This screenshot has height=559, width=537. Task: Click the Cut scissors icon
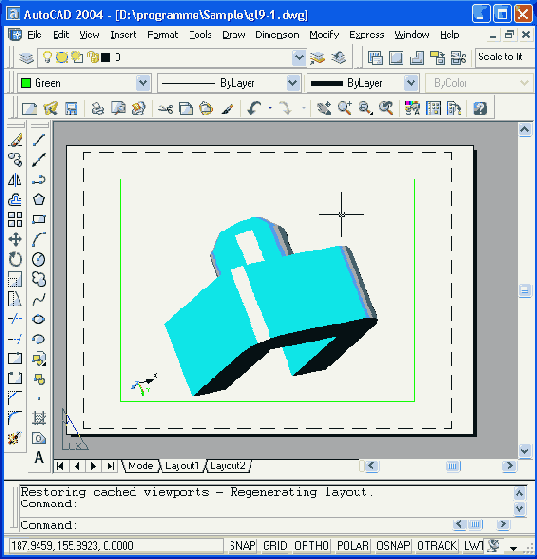pos(165,108)
